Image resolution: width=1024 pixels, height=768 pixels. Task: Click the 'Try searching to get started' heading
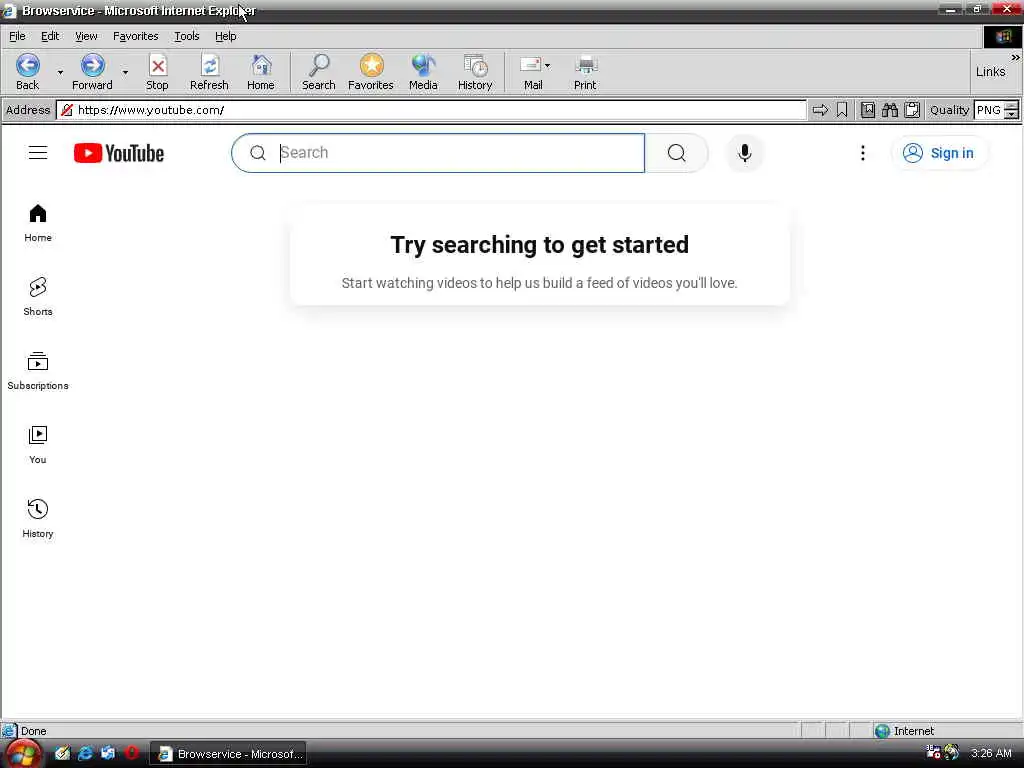(539, 245)
